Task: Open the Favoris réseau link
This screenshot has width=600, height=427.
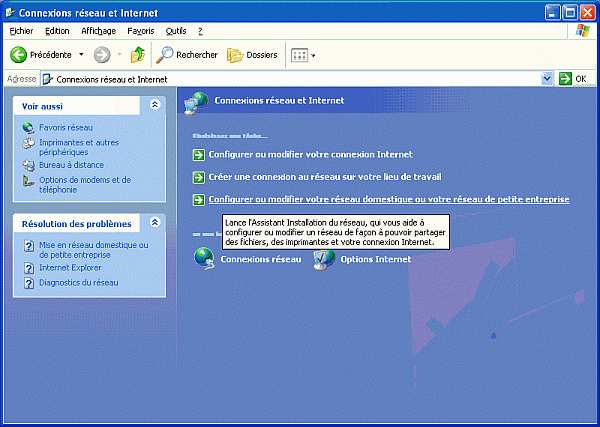Action: (x=66, y=128)
